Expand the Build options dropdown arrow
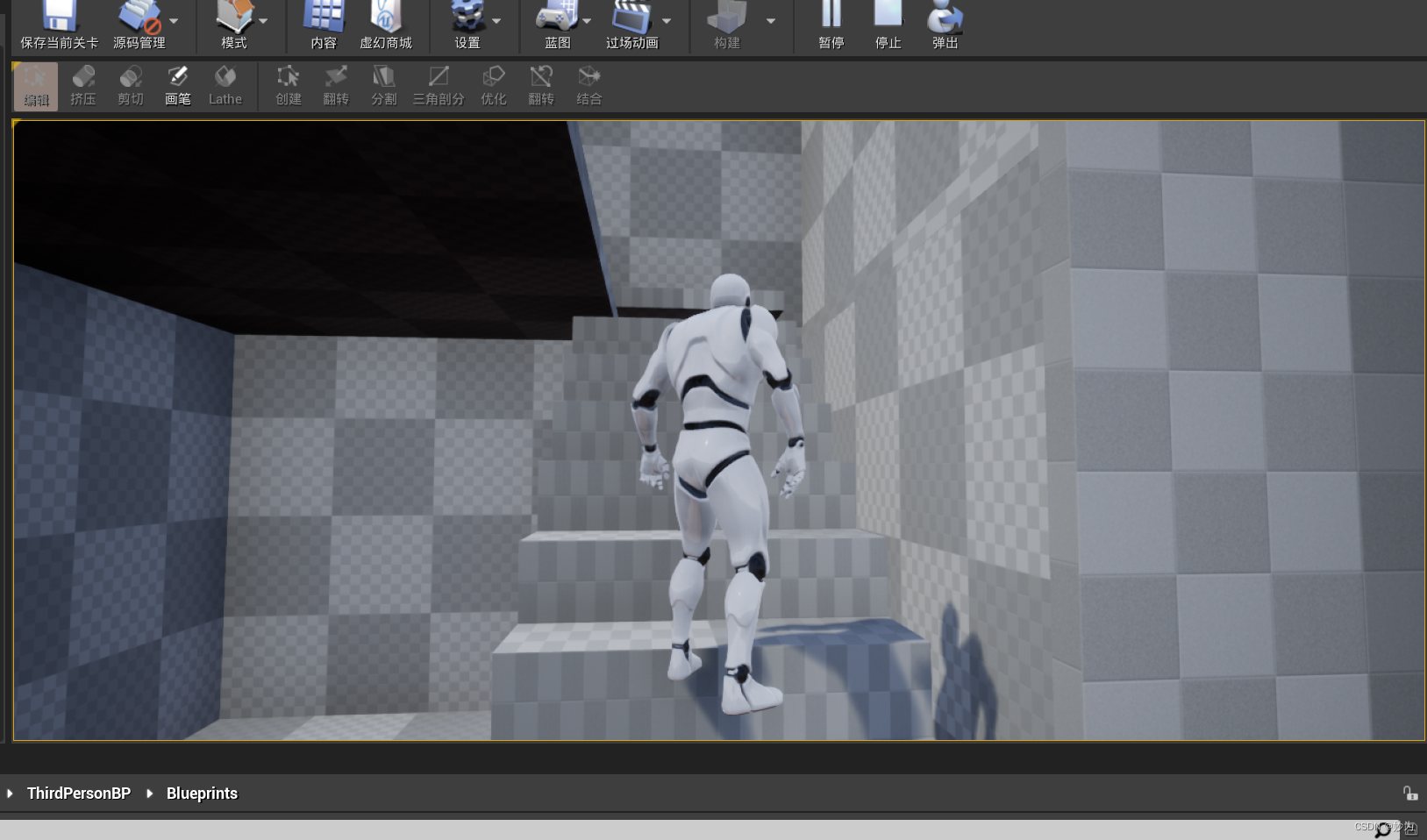Viewport: 1427px width, 840px height. pyautogui.click(x=770, y=20)
